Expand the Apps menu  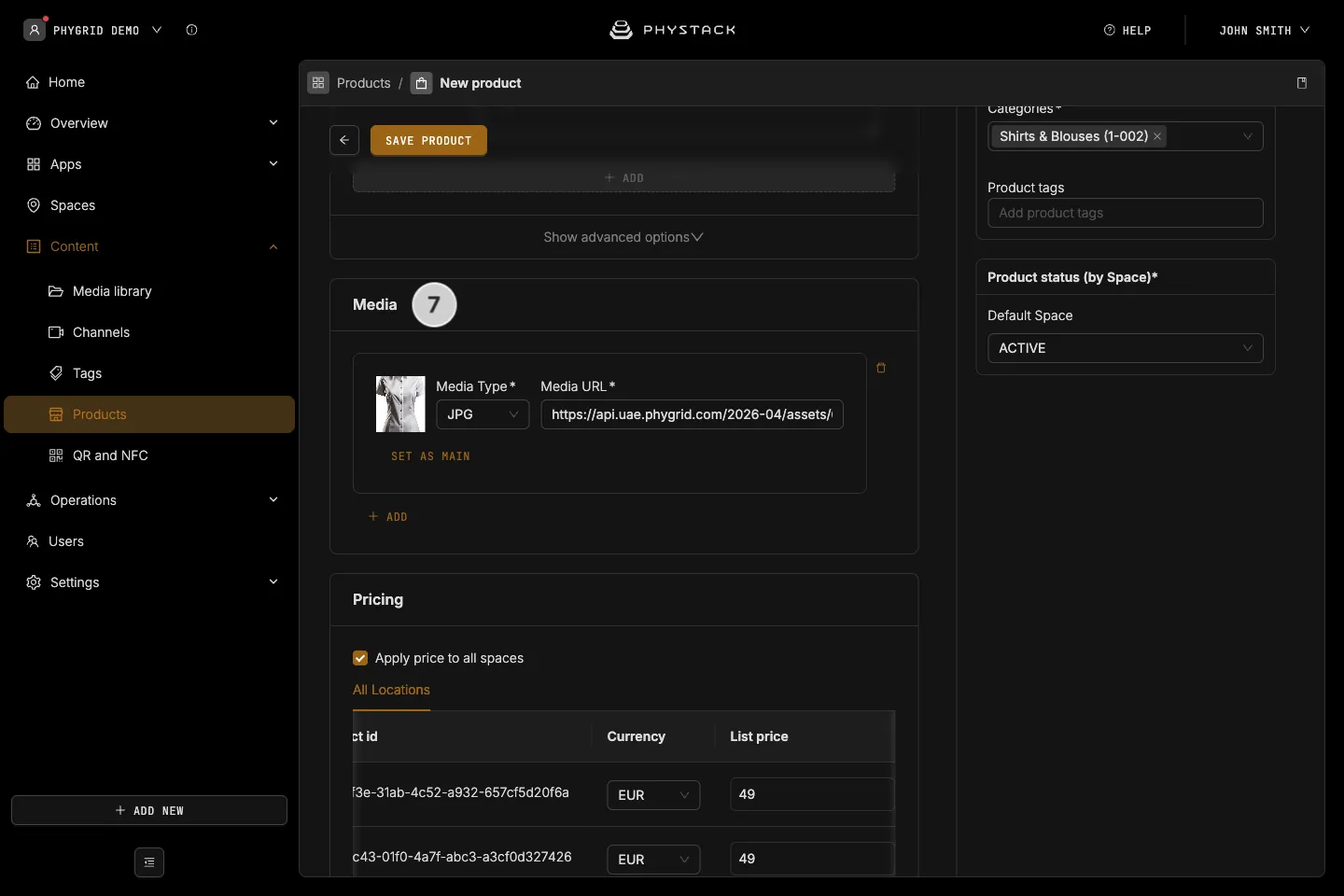tap(149, 164)
